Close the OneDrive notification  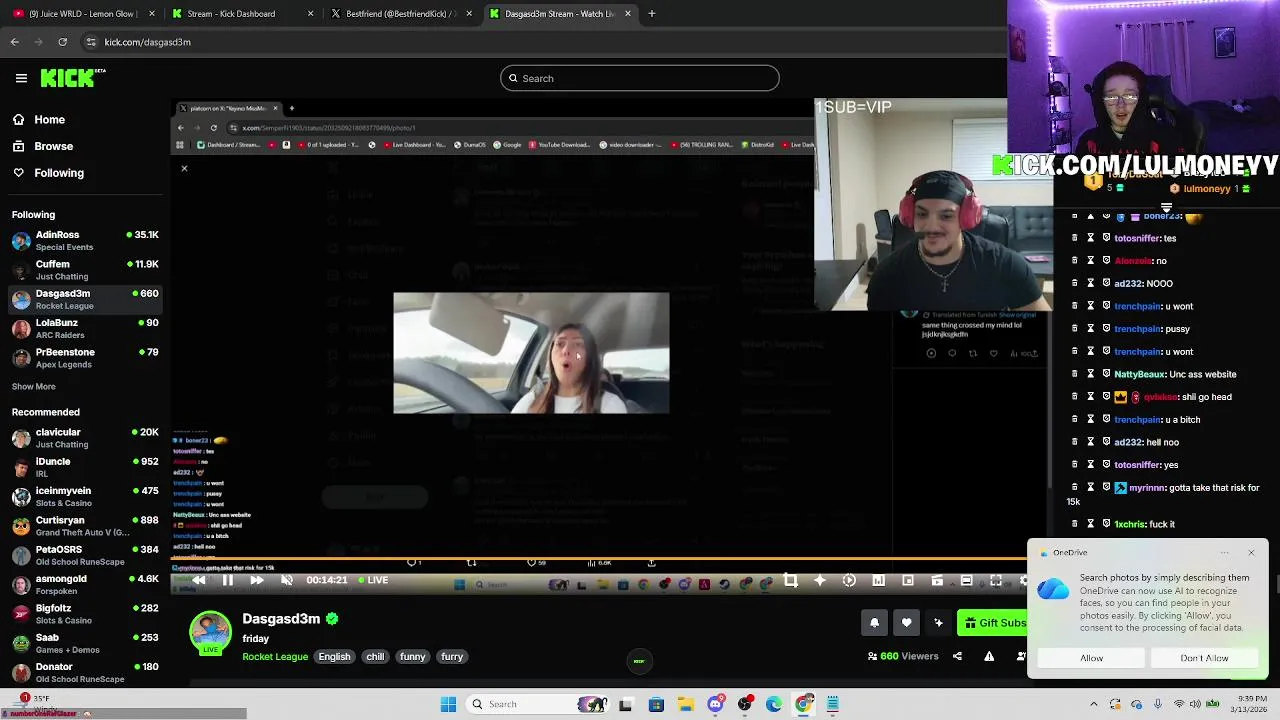[x=1251, y=552]
